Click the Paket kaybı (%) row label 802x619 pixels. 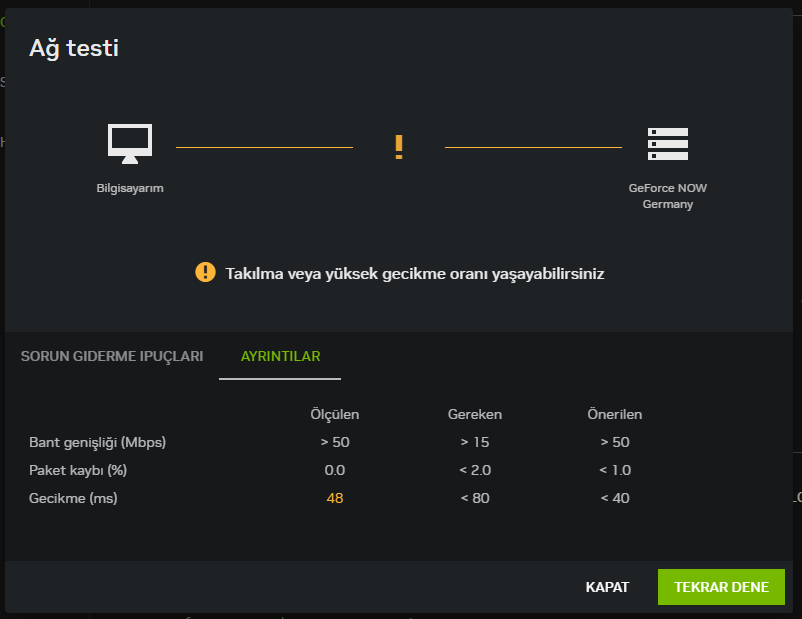[x=78, y=471]
